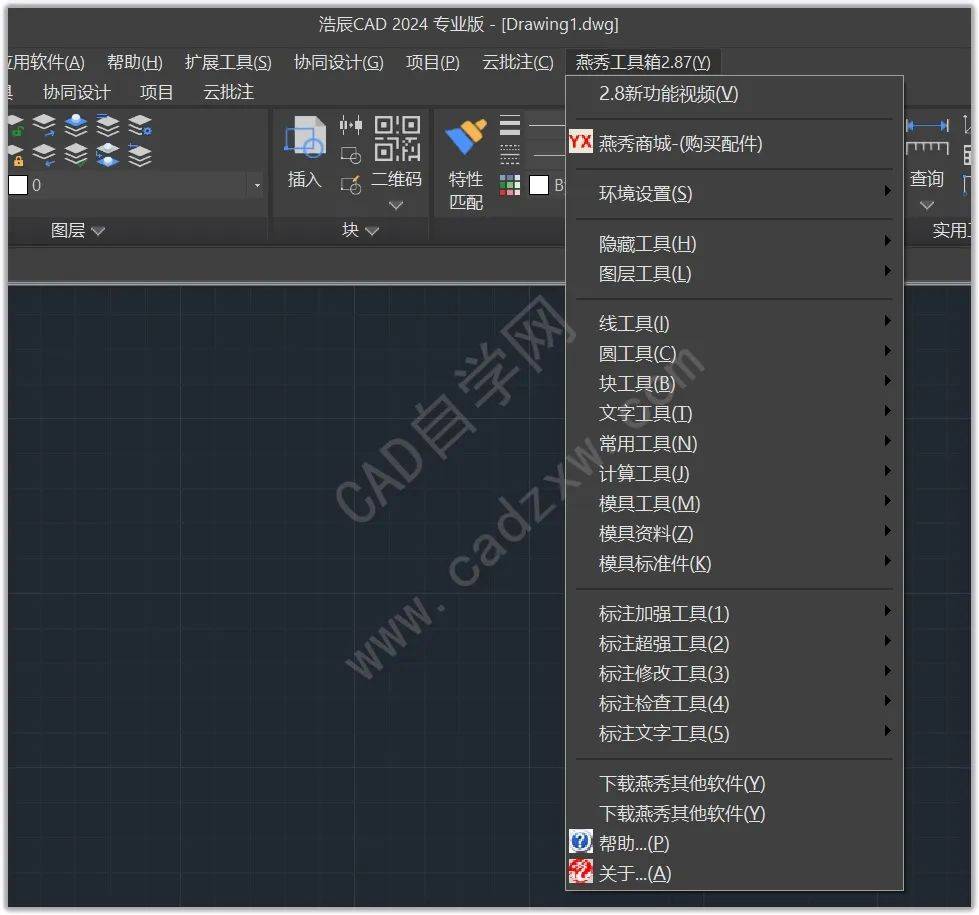Click the blue question mark help icon

tap(581, 842)
